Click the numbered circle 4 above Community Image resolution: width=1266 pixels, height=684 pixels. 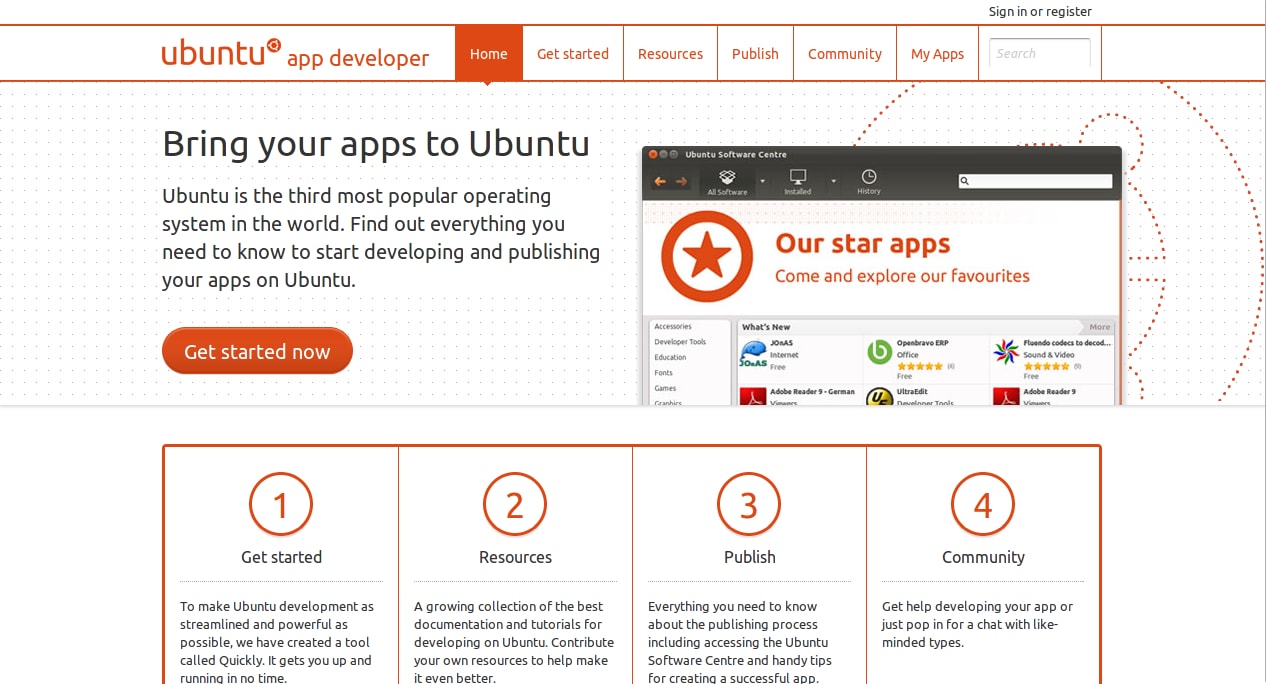point(983,504)
